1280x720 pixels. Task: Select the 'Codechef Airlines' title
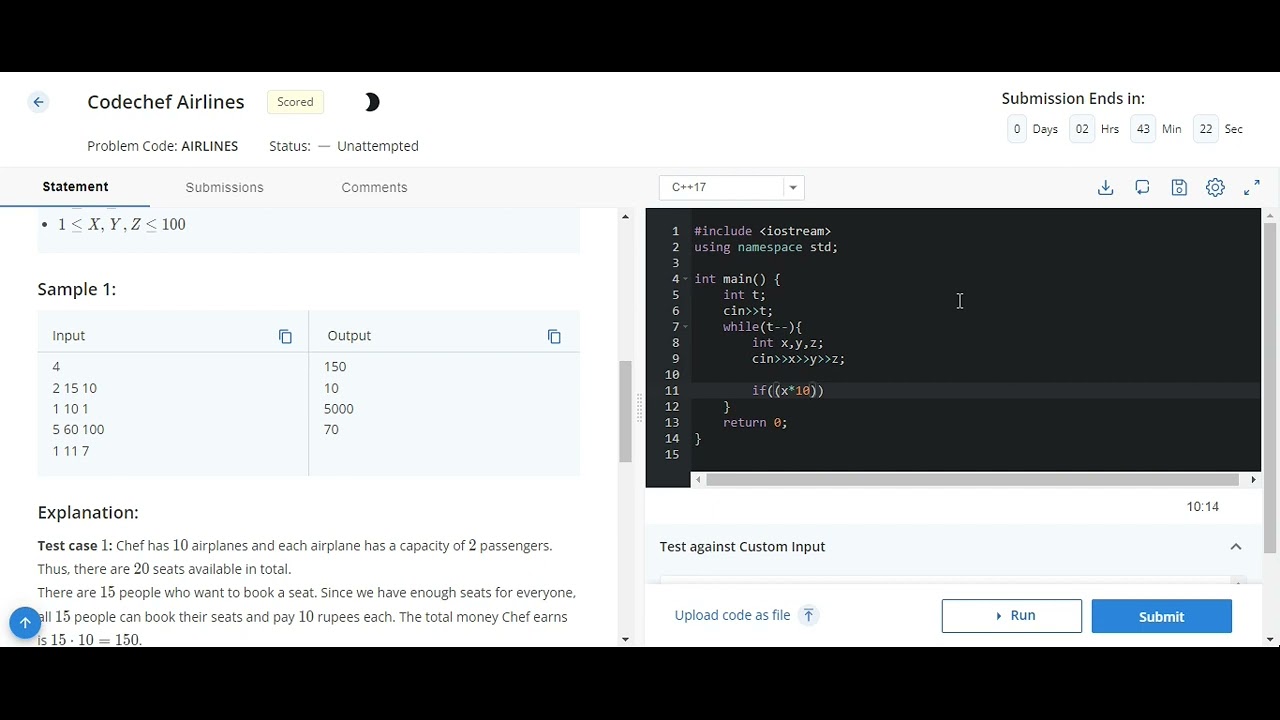click(166, 102)
